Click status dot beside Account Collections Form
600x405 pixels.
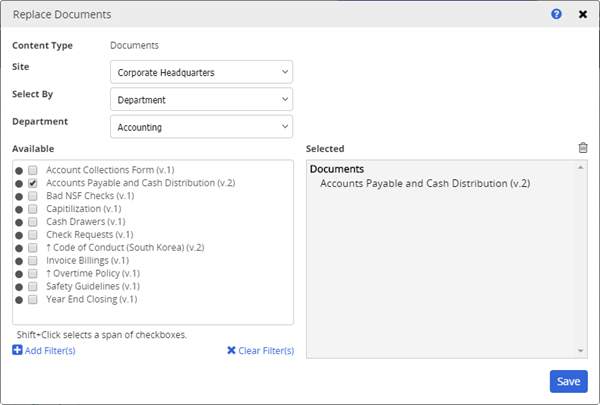click(19, 171)
